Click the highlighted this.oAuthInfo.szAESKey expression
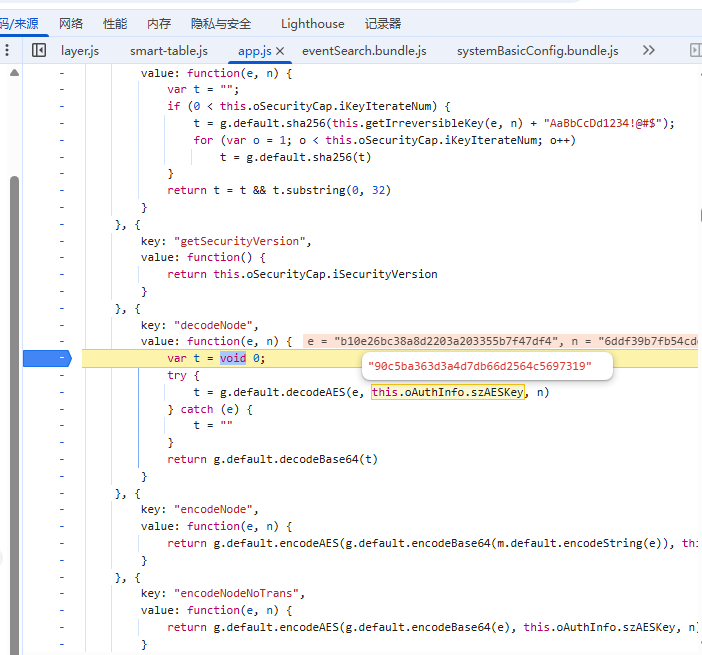702x655 pixels. point(448,392)
